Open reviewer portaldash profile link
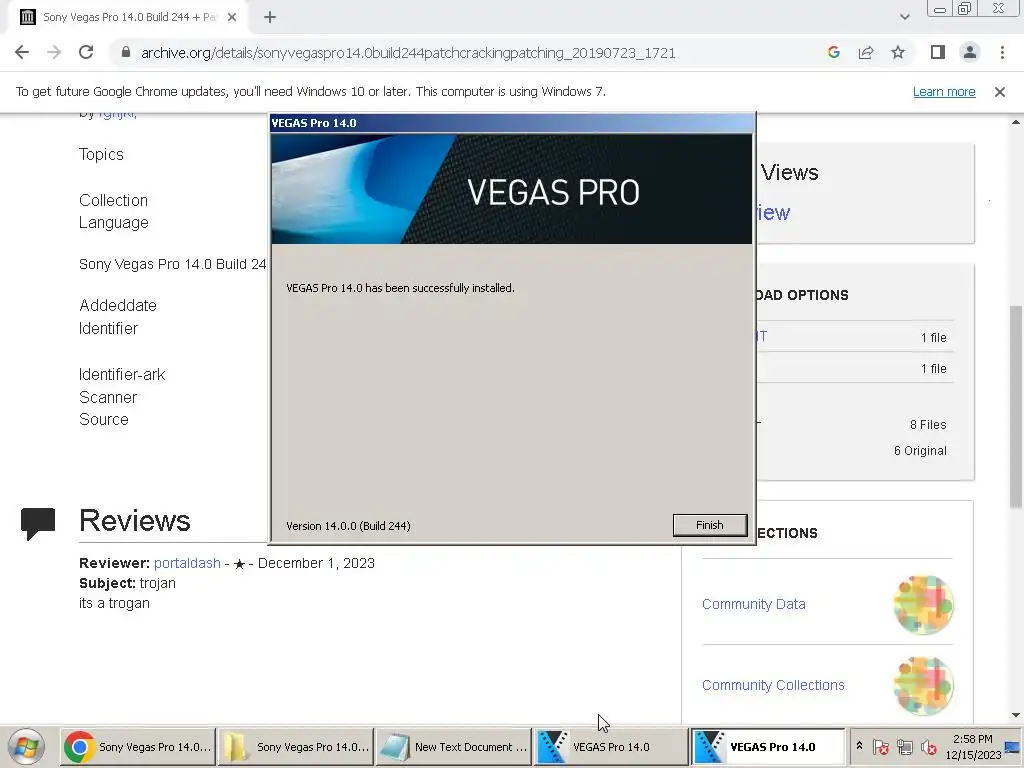This screenshot has height=768, width=1024. pyautogui.click(x=187, y=563)
